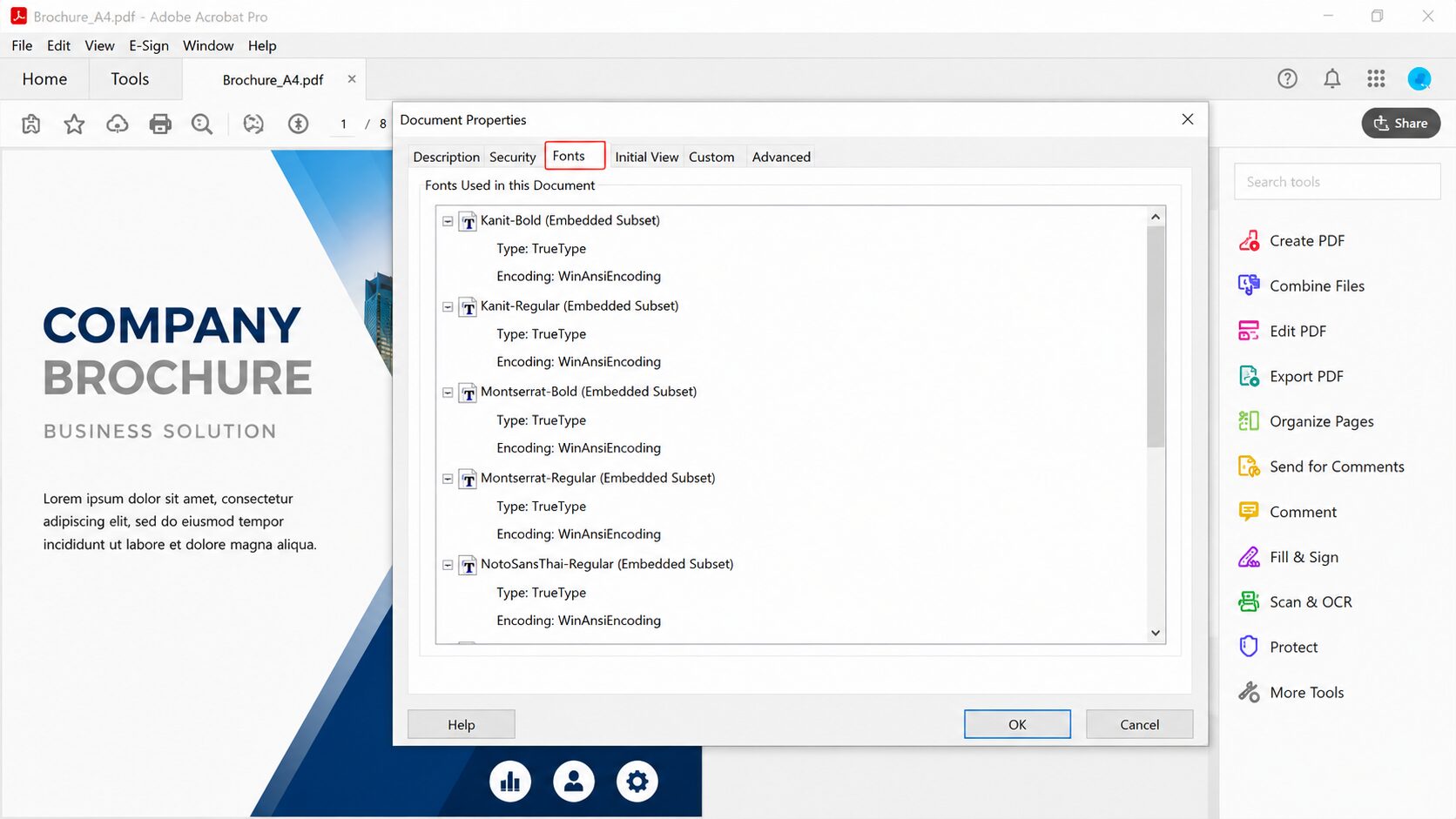Switch to the Security tab
This screenshot has height=819, width=1456.
point(512,158)
